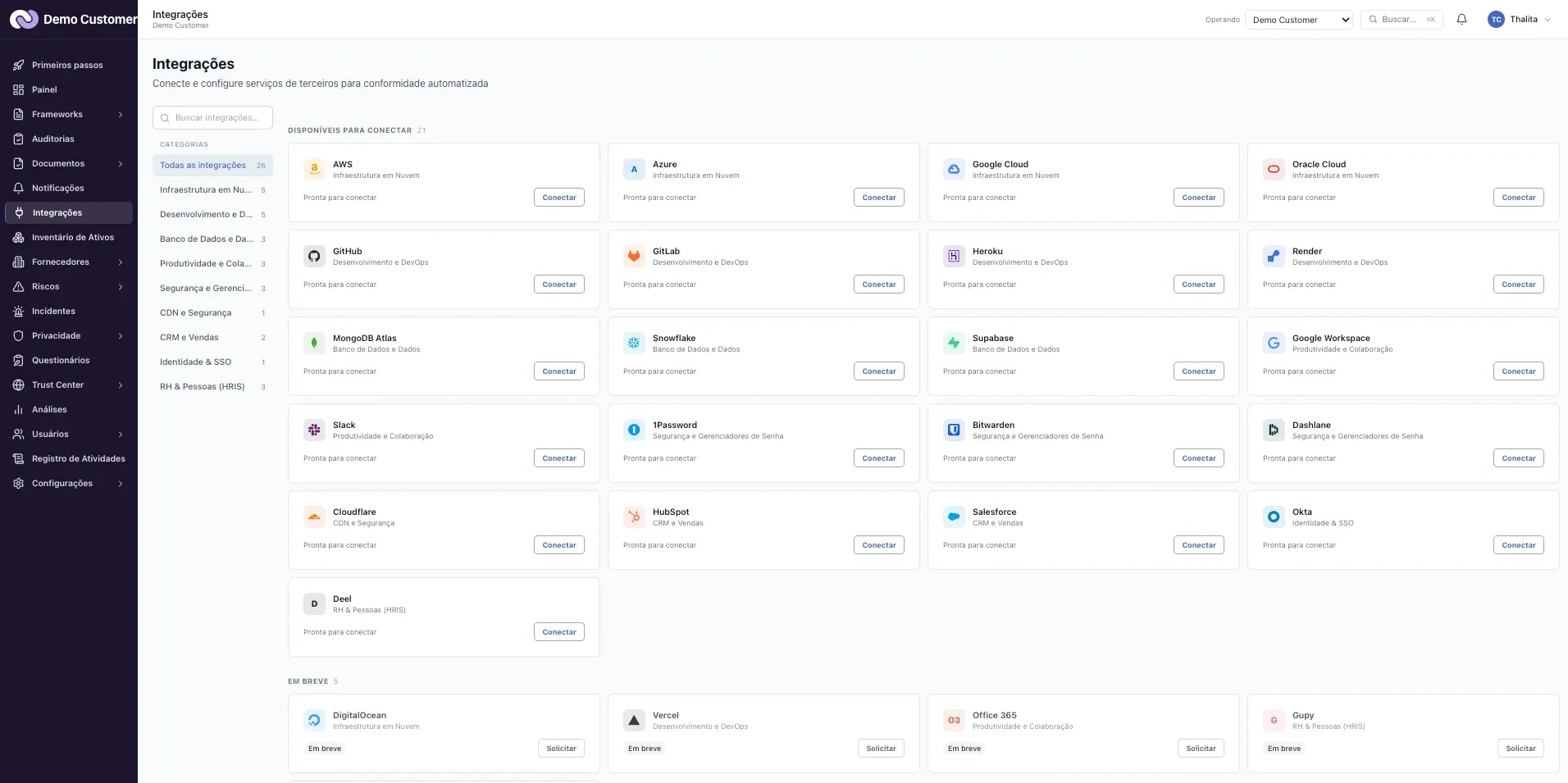The width and height of the screenshot is (1568, 783).
Task: Connect the Google Workspace integration
Action: point(1519,371)
